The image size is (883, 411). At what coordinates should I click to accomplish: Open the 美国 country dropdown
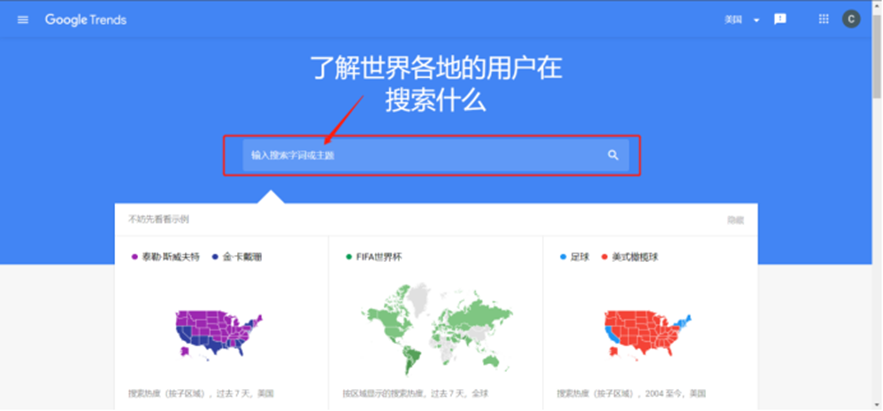click(742, 20)
